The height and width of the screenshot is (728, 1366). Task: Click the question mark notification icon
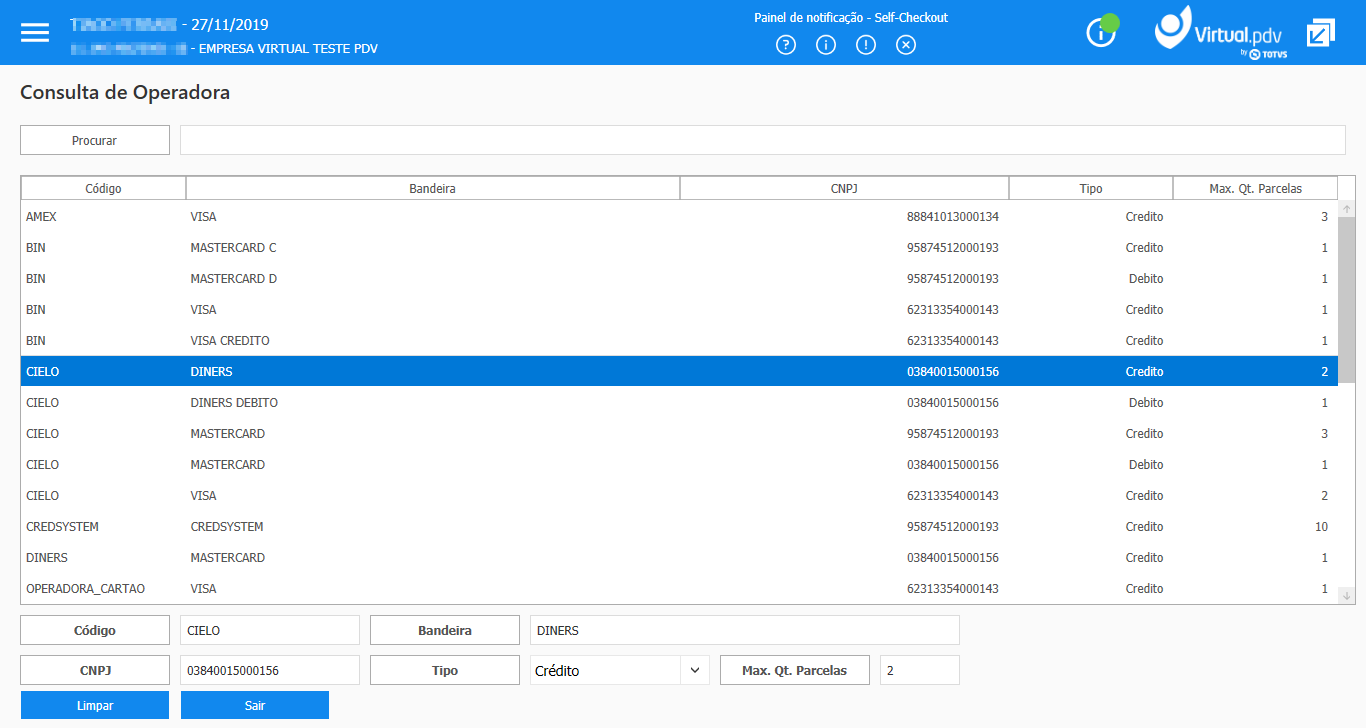tap(786, 45)
